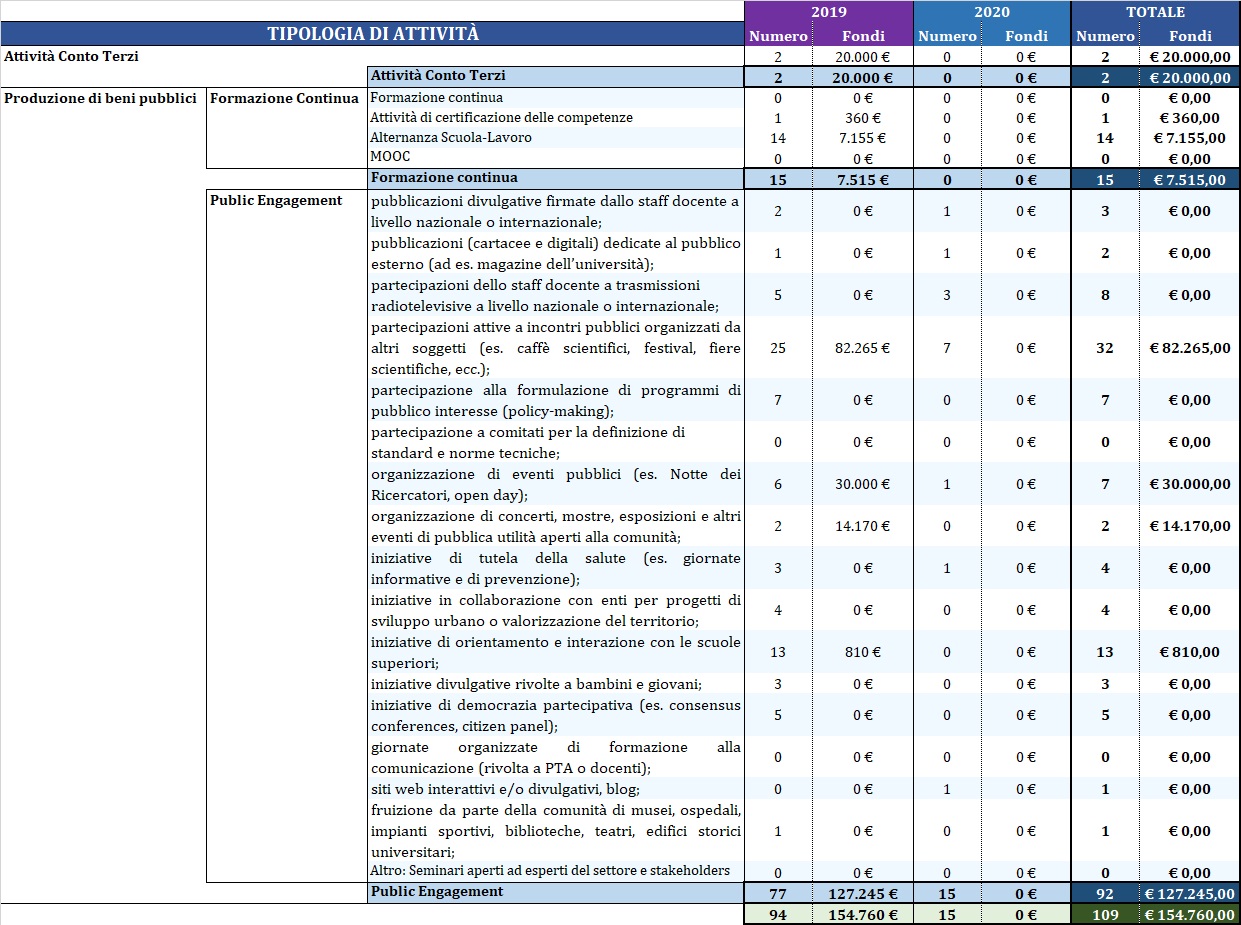Viewport: 1241px width, 925px height.
Task: Select the siti web interattivi, blog row
Action: pyautogui.click(x=555, y=789)
